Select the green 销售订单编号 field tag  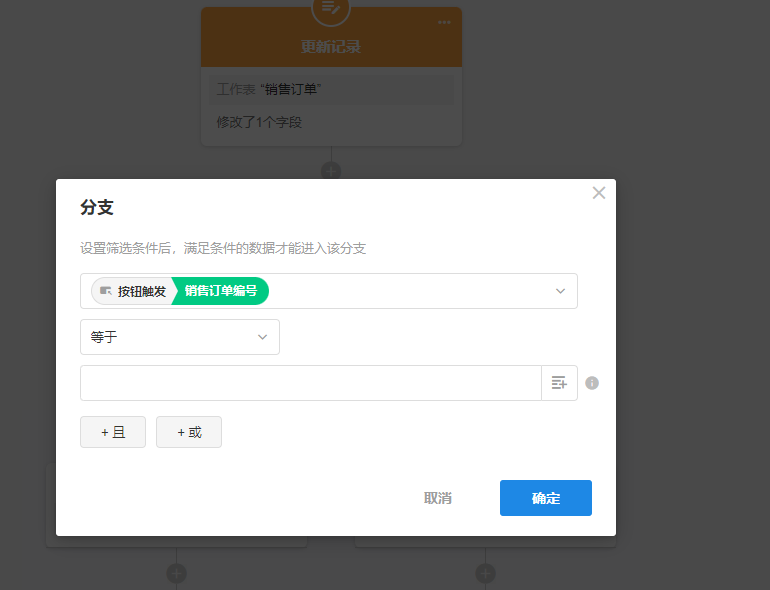click(x=221, y=291)
